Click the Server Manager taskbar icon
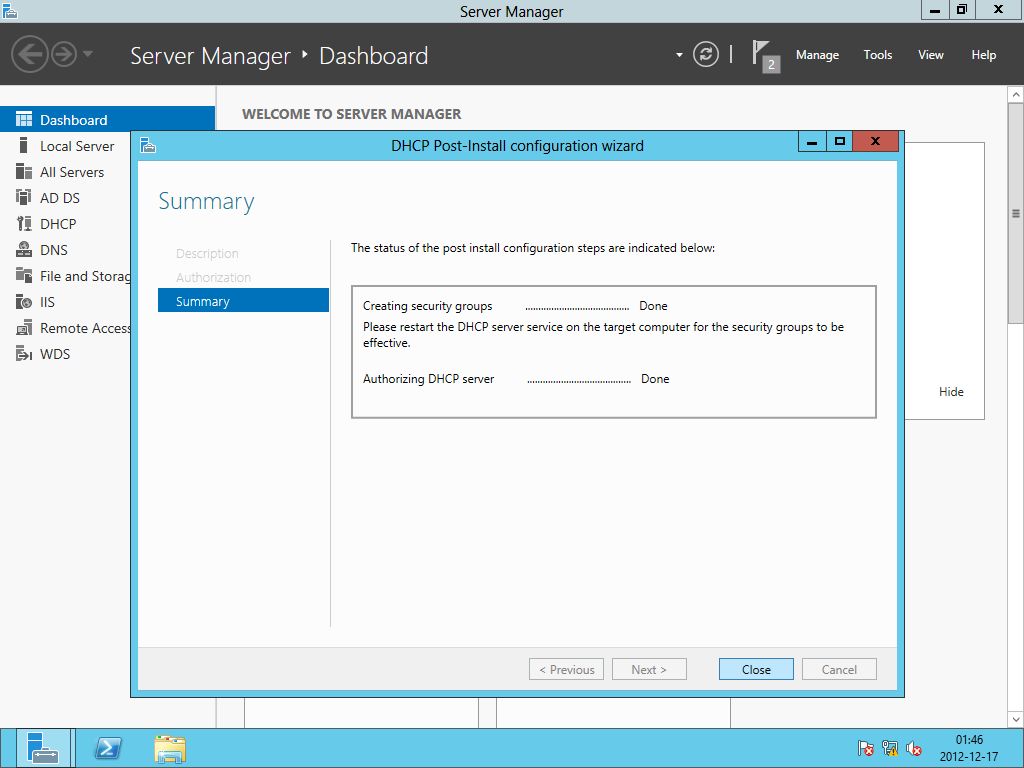Screen dimensions: 1024x768 point(43,748)
